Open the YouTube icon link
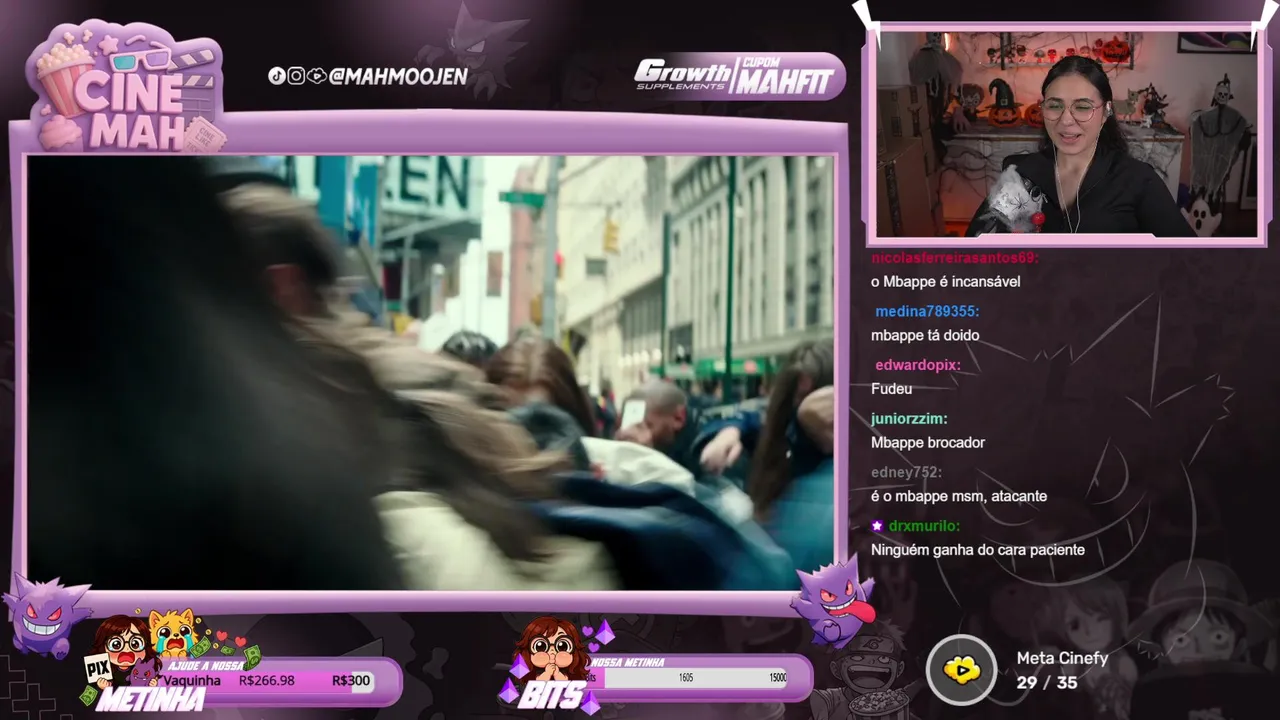 [x=316, y=76]
